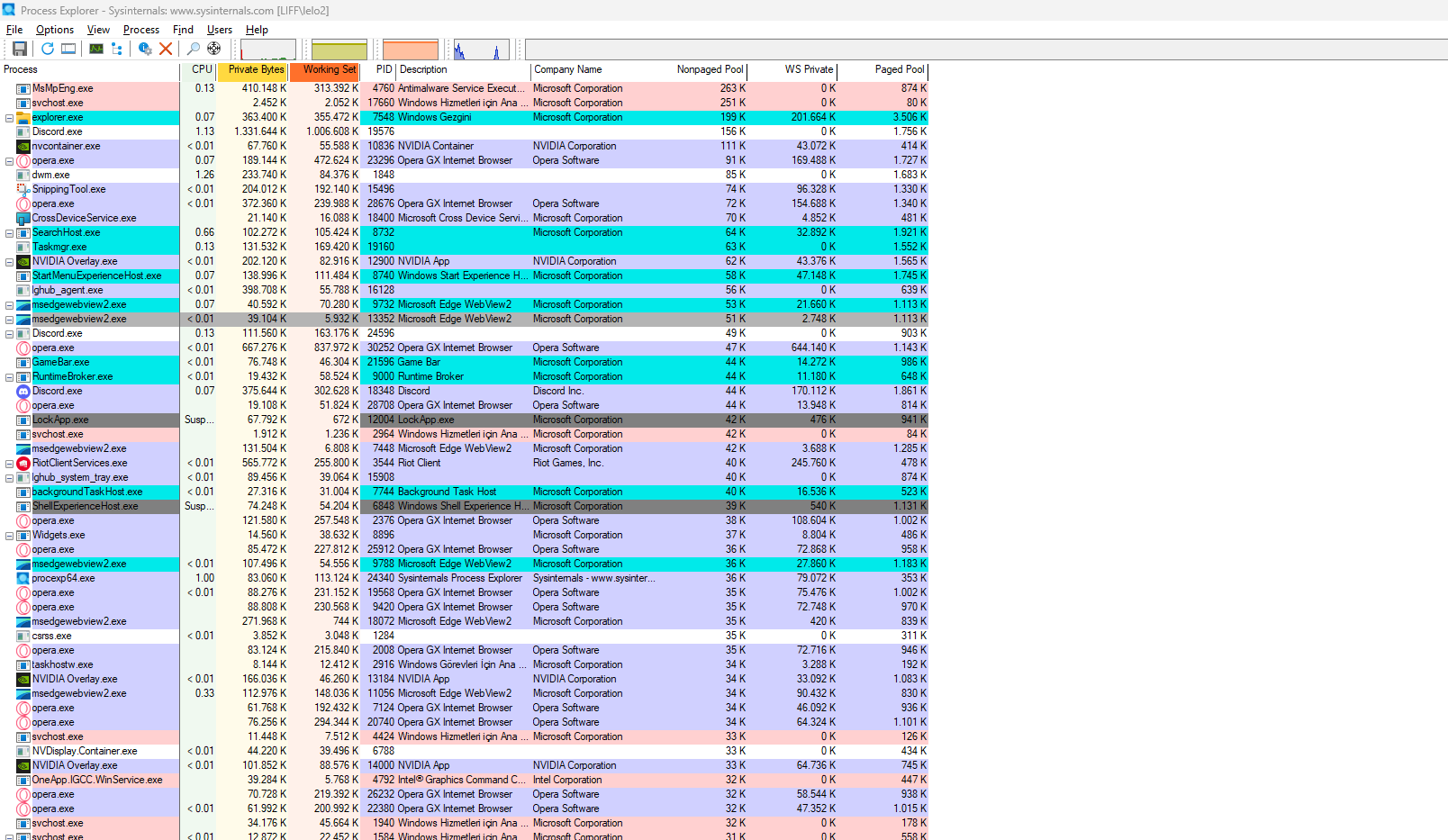The width and height of the screenshot is (1448, 840).
Task: Open the CPU usage mini graph
Action: pos(268,50)
